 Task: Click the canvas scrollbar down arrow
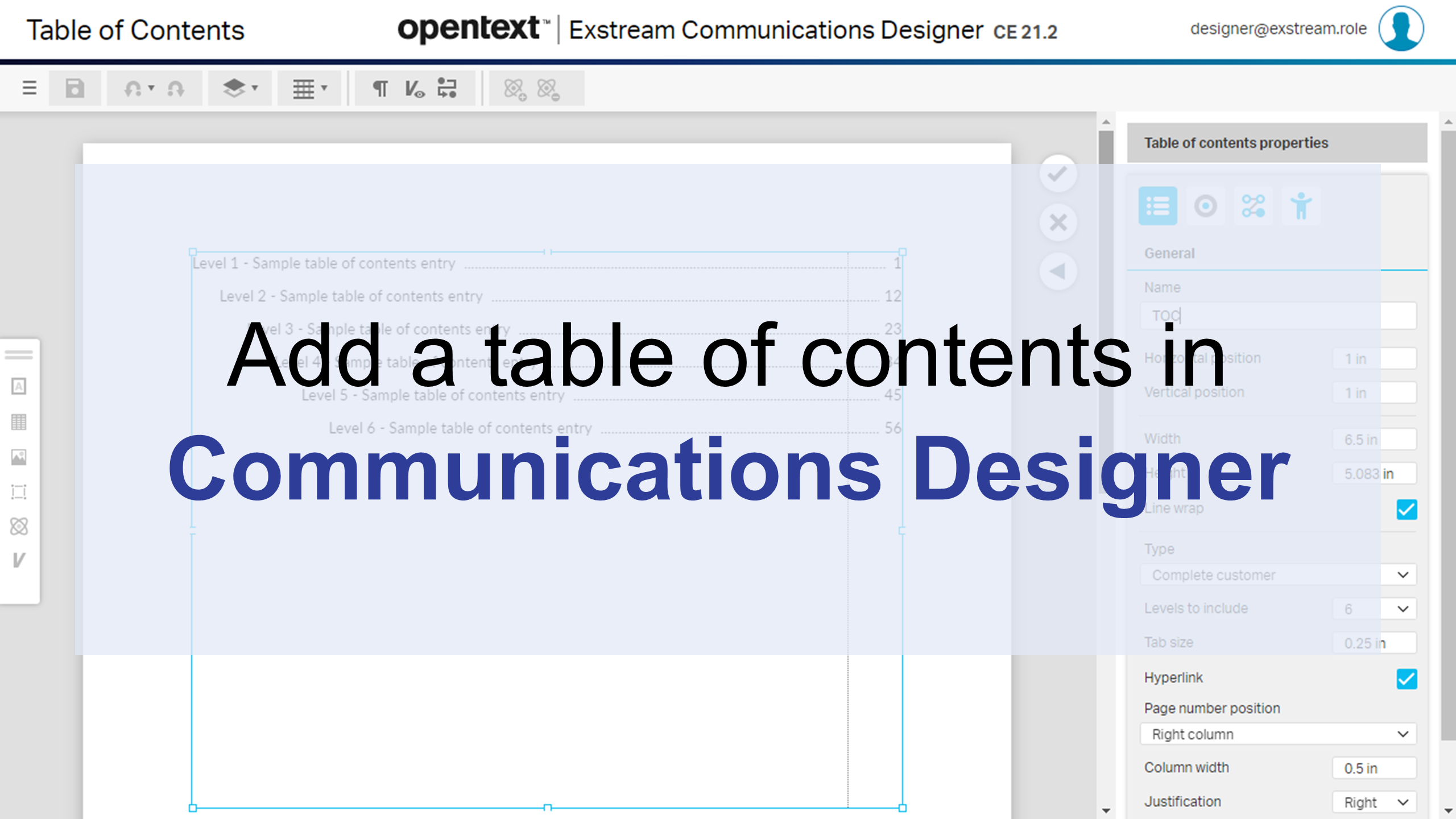pyautogui.click(x=1106, y=810)
